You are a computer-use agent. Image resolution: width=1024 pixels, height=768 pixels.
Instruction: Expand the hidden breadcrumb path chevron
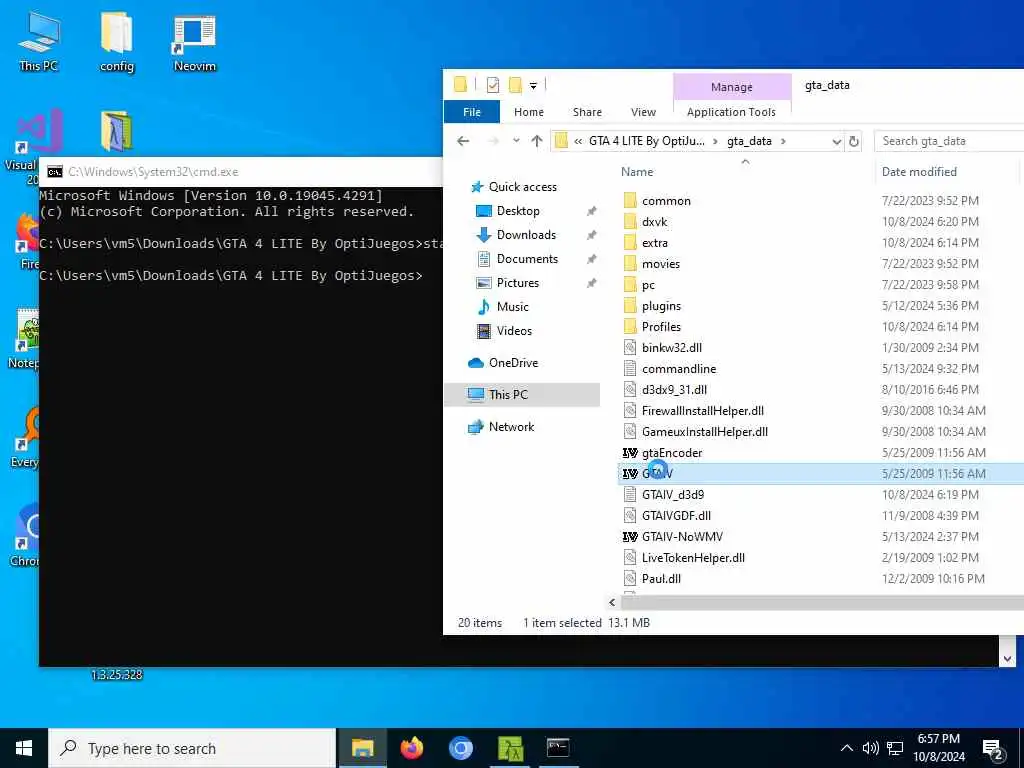point(578,141)
